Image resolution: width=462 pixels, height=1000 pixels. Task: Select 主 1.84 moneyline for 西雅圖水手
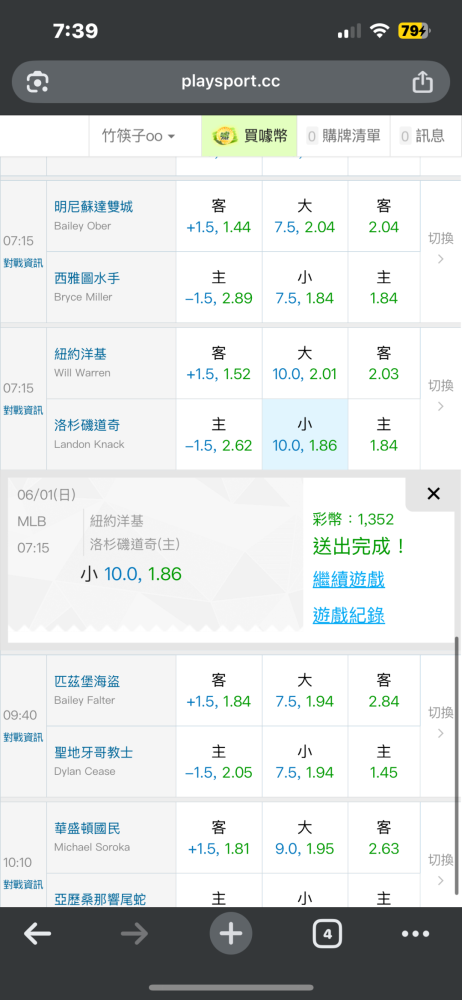click(x=384, y=288)
